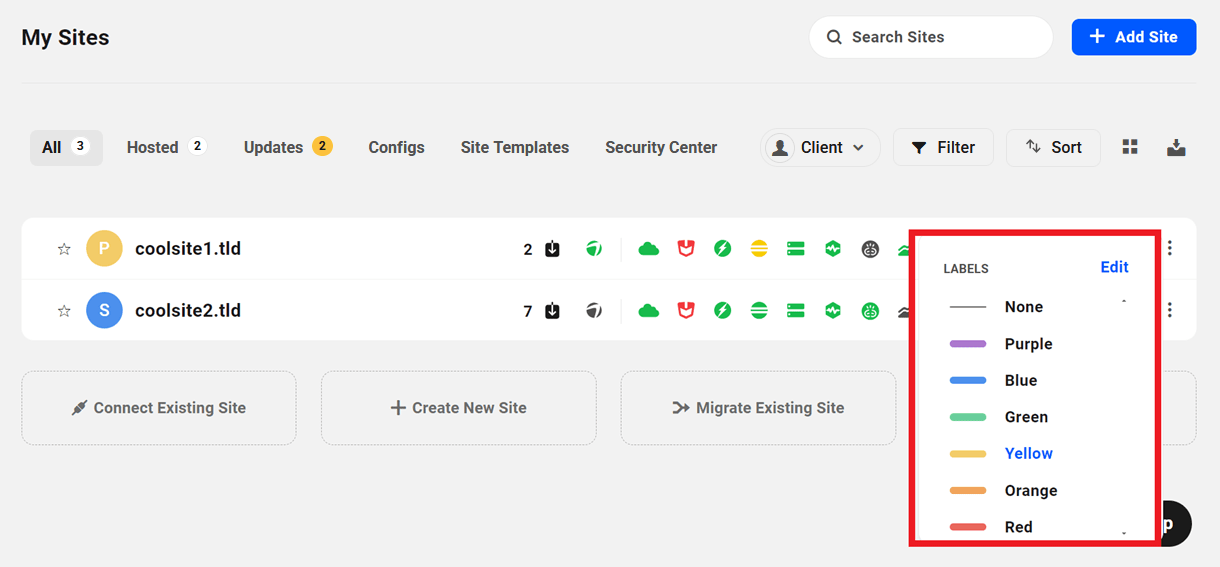
Task: Click the server stack icon for coolsite1.tld
Action: [x=796, y=249]
